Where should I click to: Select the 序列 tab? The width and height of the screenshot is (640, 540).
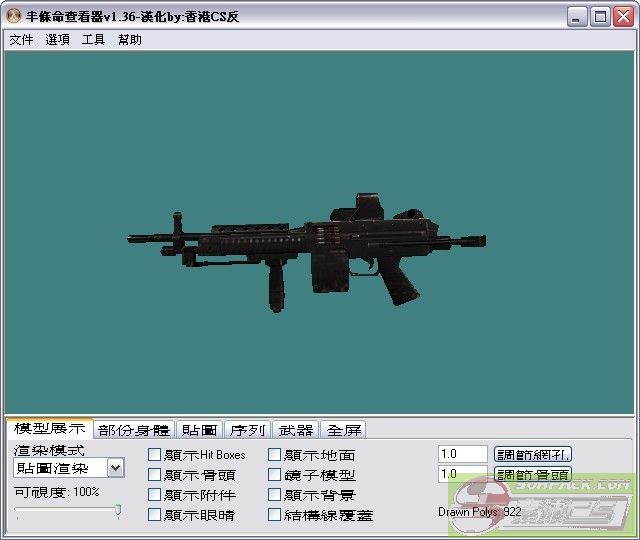247,430
